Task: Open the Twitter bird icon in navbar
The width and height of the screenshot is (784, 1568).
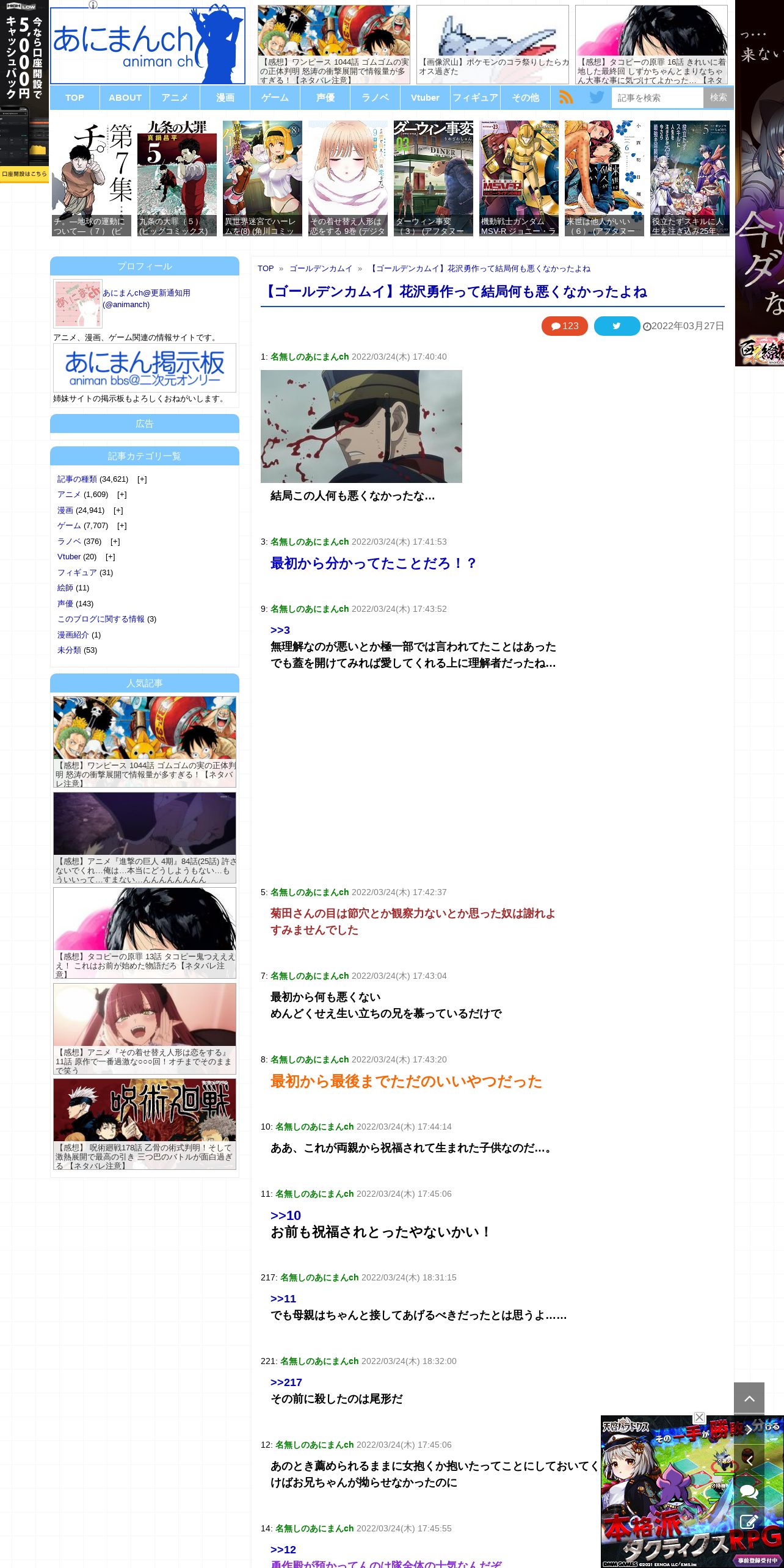Action: coord(597,97)
